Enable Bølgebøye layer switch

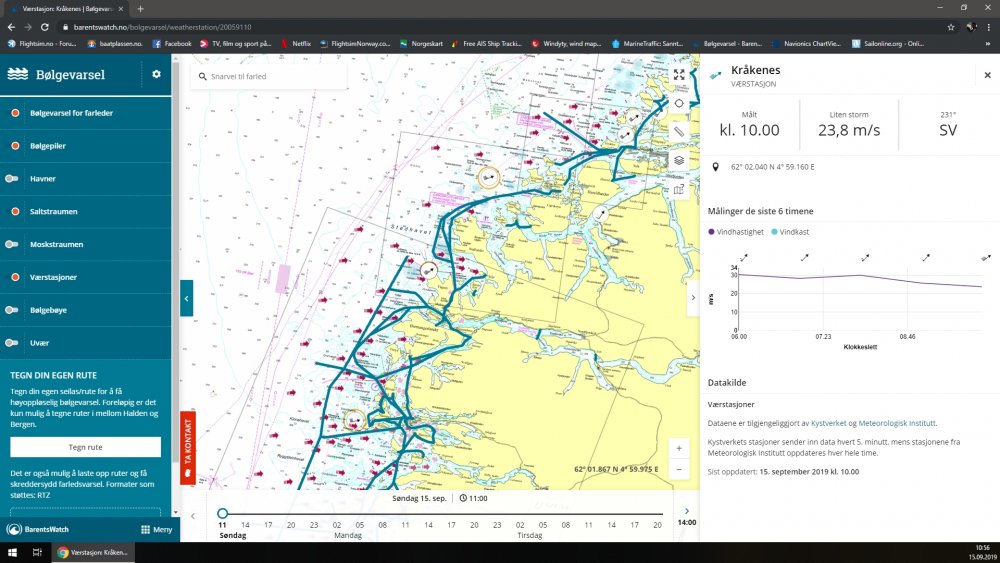click(x=11, y=310)
